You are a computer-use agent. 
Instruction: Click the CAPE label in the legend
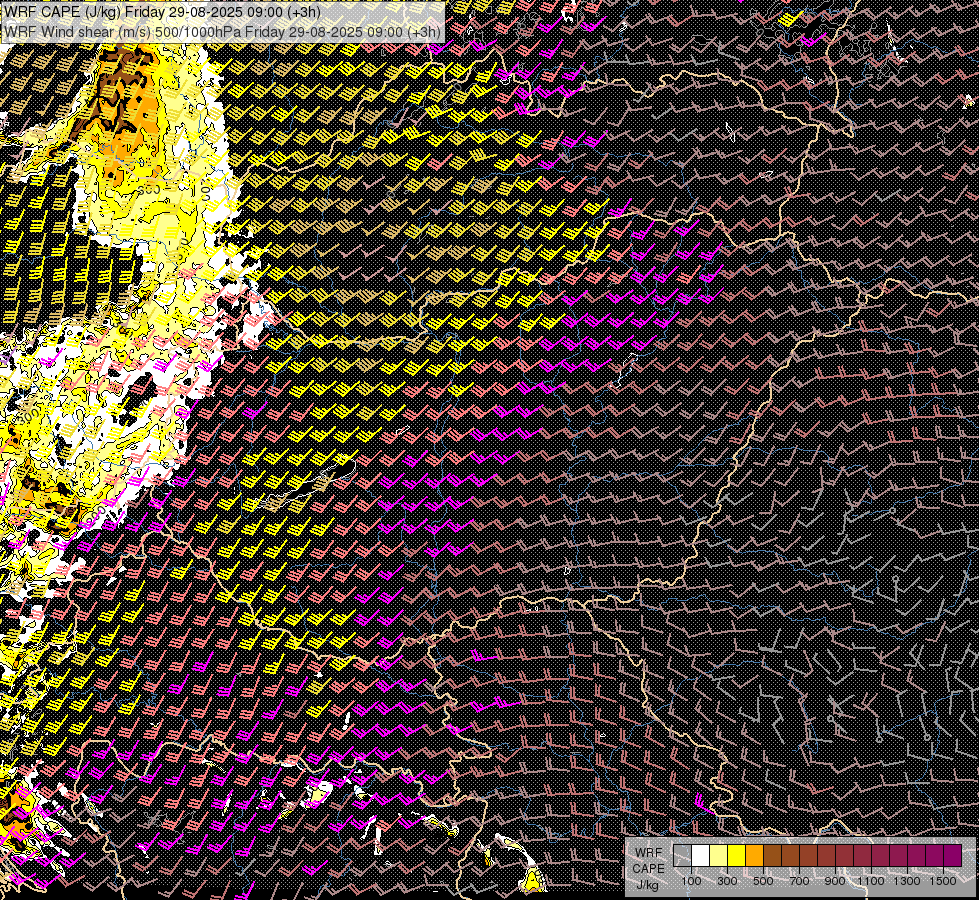coord(649,869)
